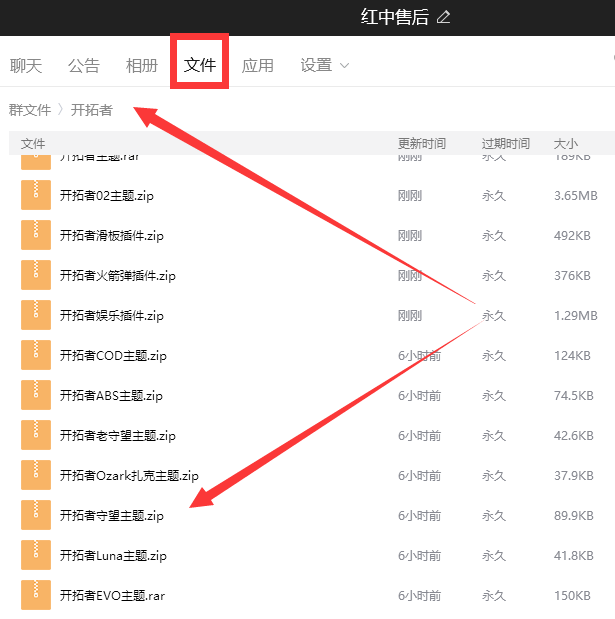
Task: Click the zip icon of 开拓者守望主题.zip
Action: (36, 515)
